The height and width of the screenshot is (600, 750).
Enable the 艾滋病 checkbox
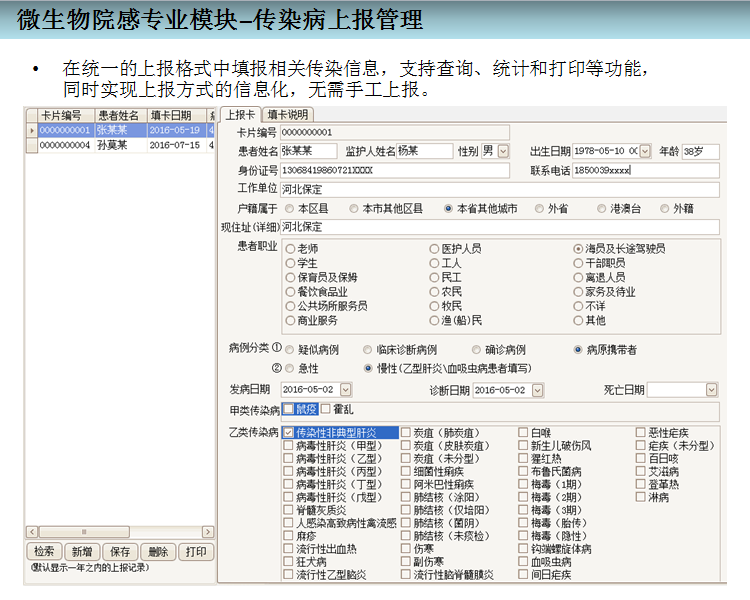(641, 471)
